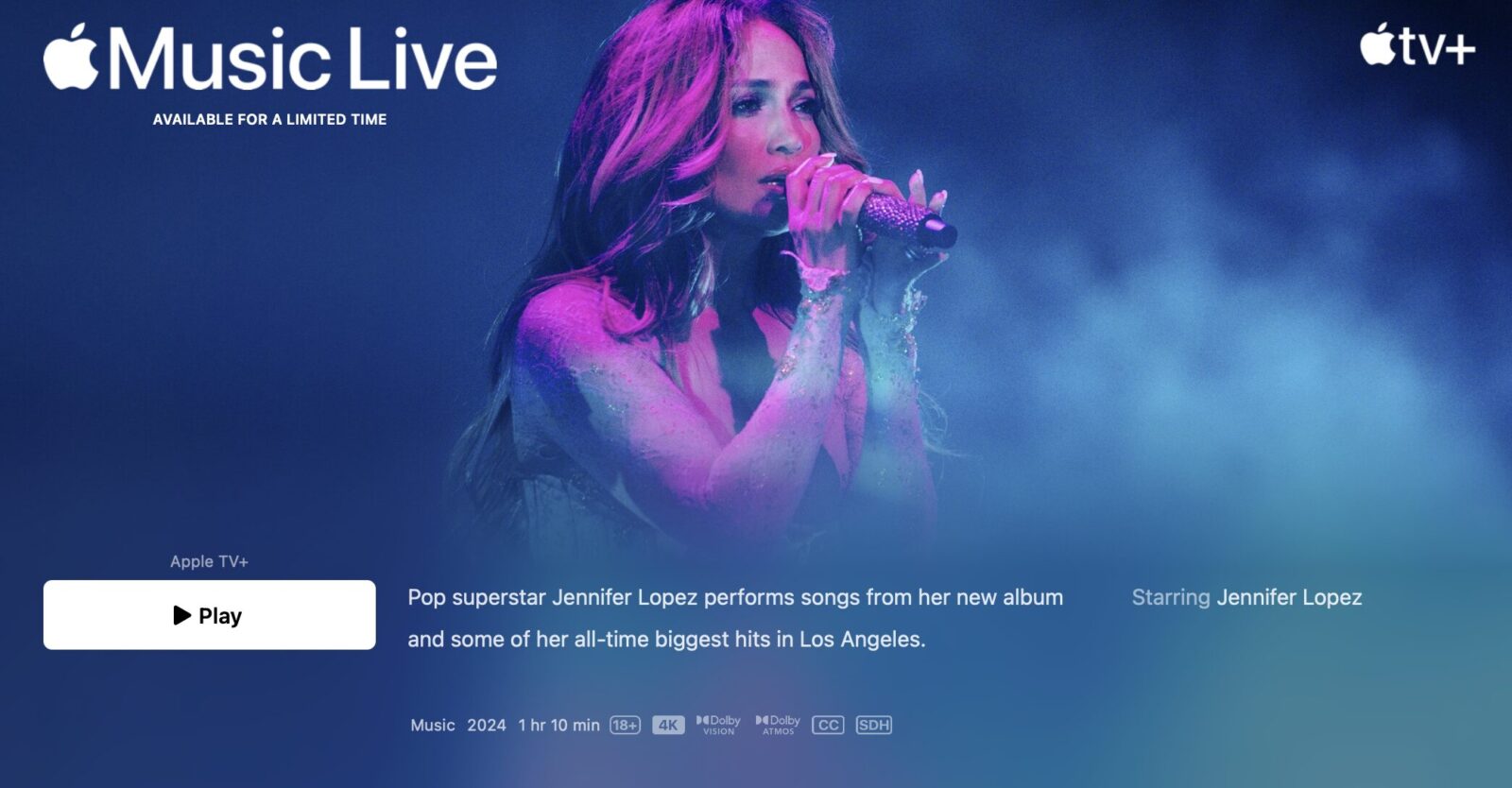Click the Starring label
Viewport: 1512px width, 788px height.
[1171, 597]
